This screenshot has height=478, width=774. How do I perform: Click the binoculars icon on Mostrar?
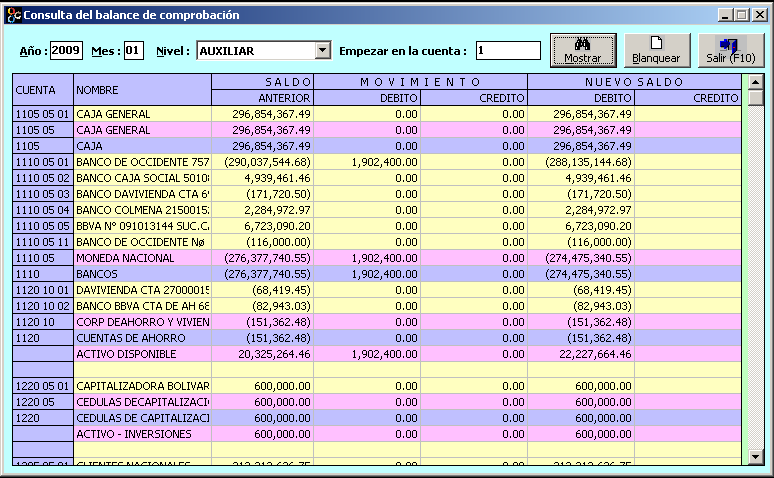pyautogui.click(x=582, y=44)
